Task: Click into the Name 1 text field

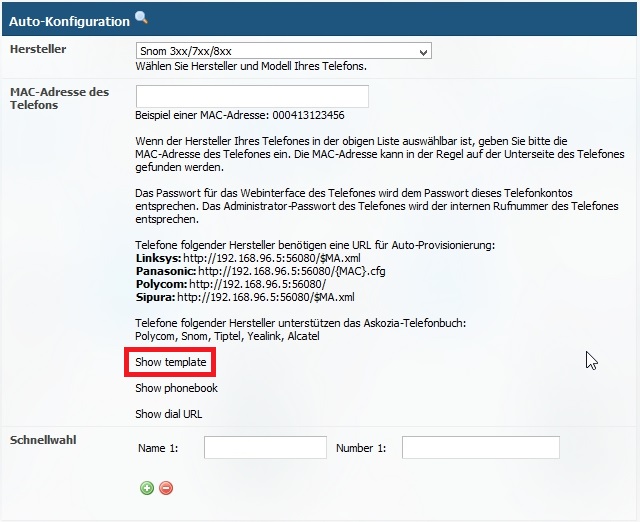Action: [x=265, y=448]
